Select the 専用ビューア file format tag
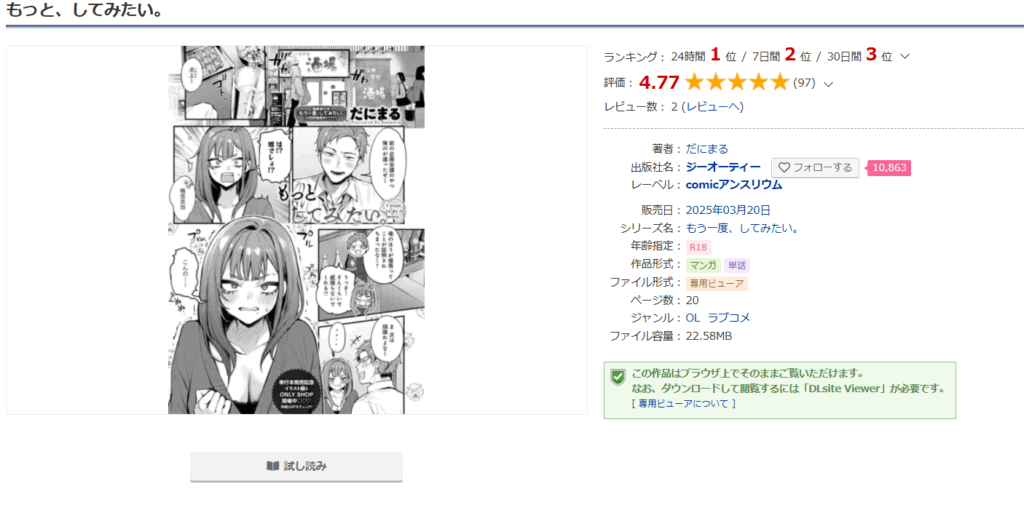 click(x=716, y=284)
